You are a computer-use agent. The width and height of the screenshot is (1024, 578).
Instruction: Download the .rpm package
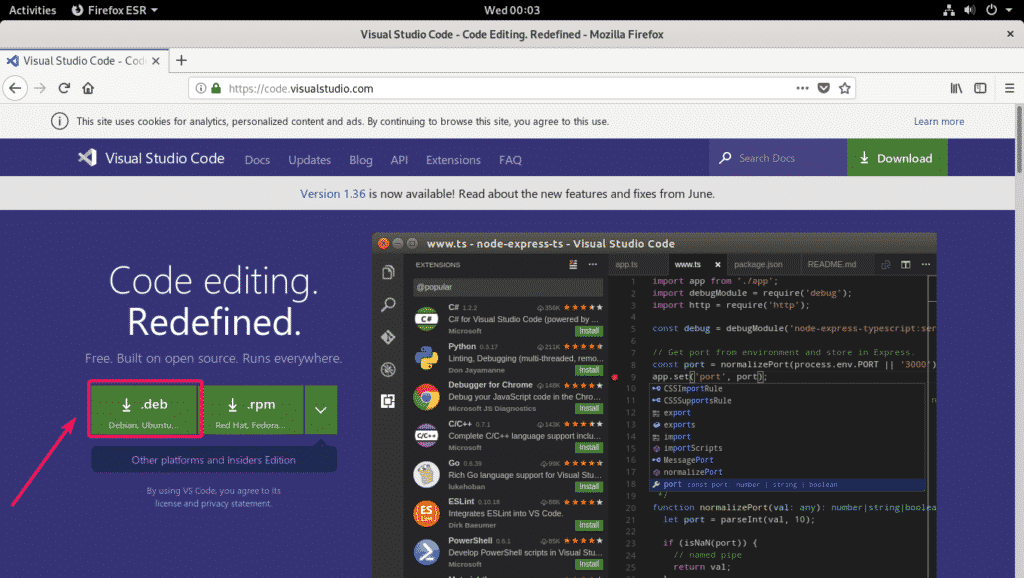click(x=251, y=411)
